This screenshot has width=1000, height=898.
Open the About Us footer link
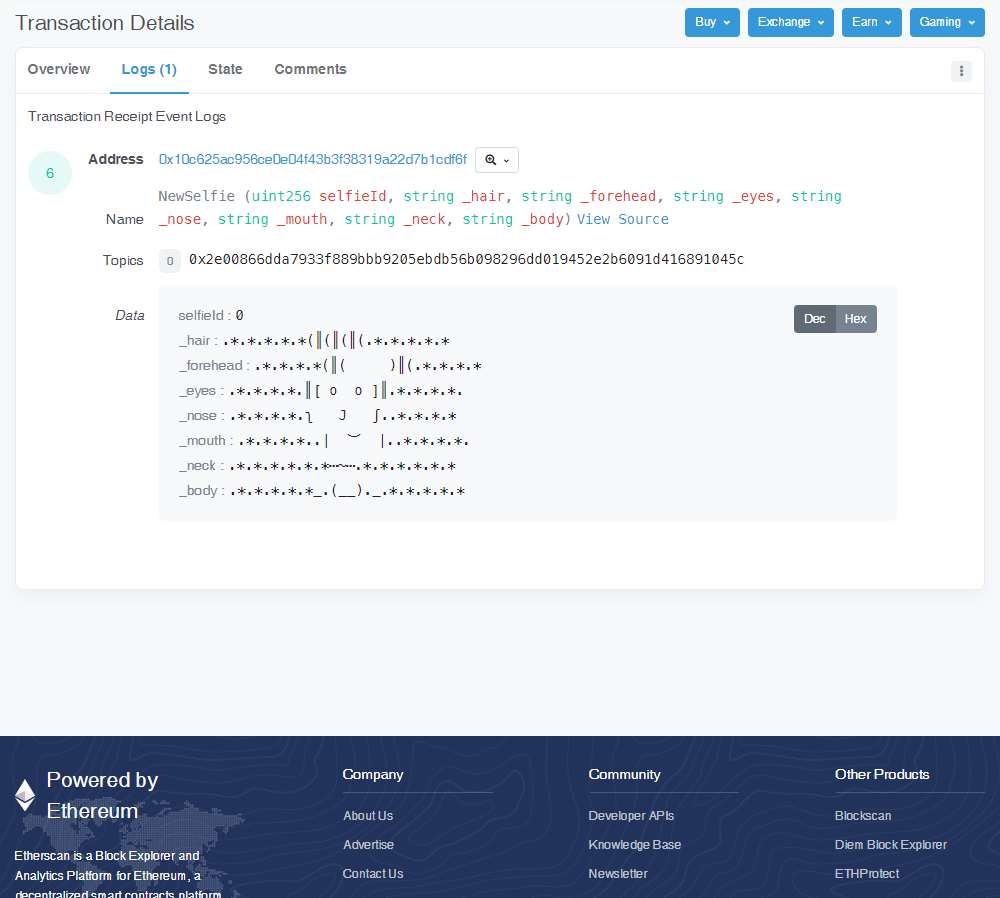coord(368,816)
